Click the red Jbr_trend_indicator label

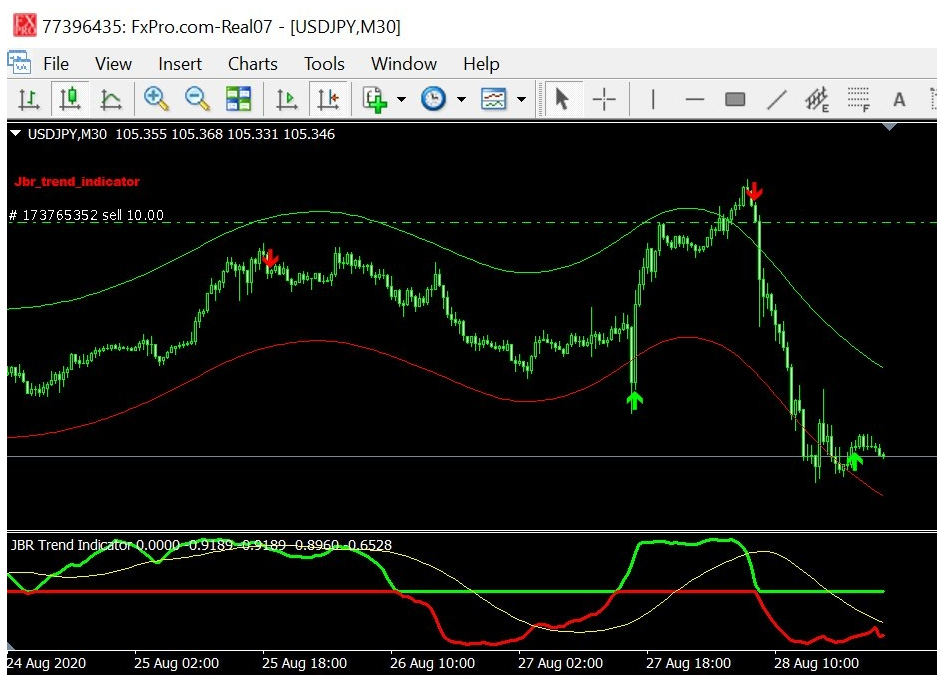(77, 182)
